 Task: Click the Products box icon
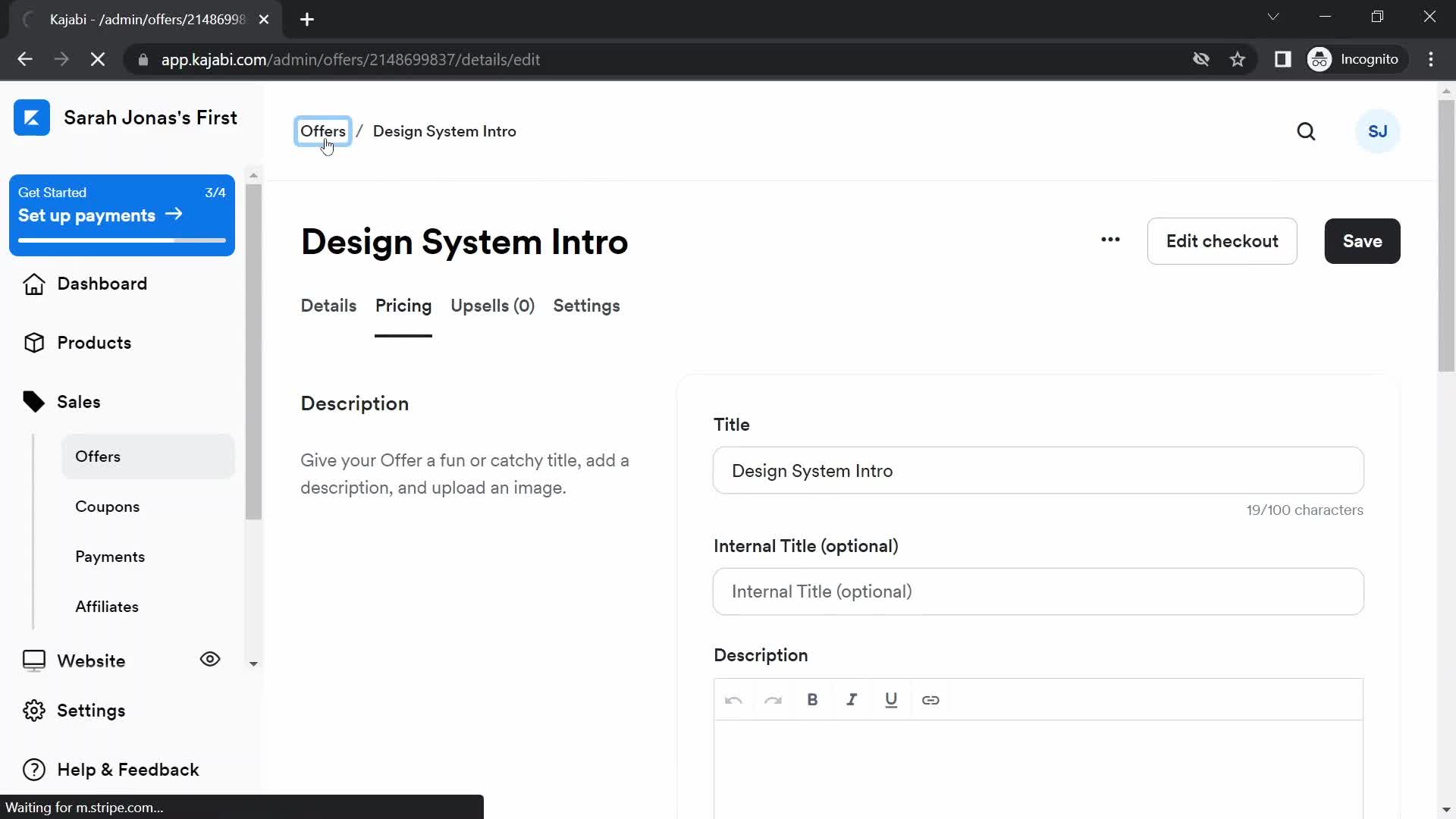click(33, 343)
